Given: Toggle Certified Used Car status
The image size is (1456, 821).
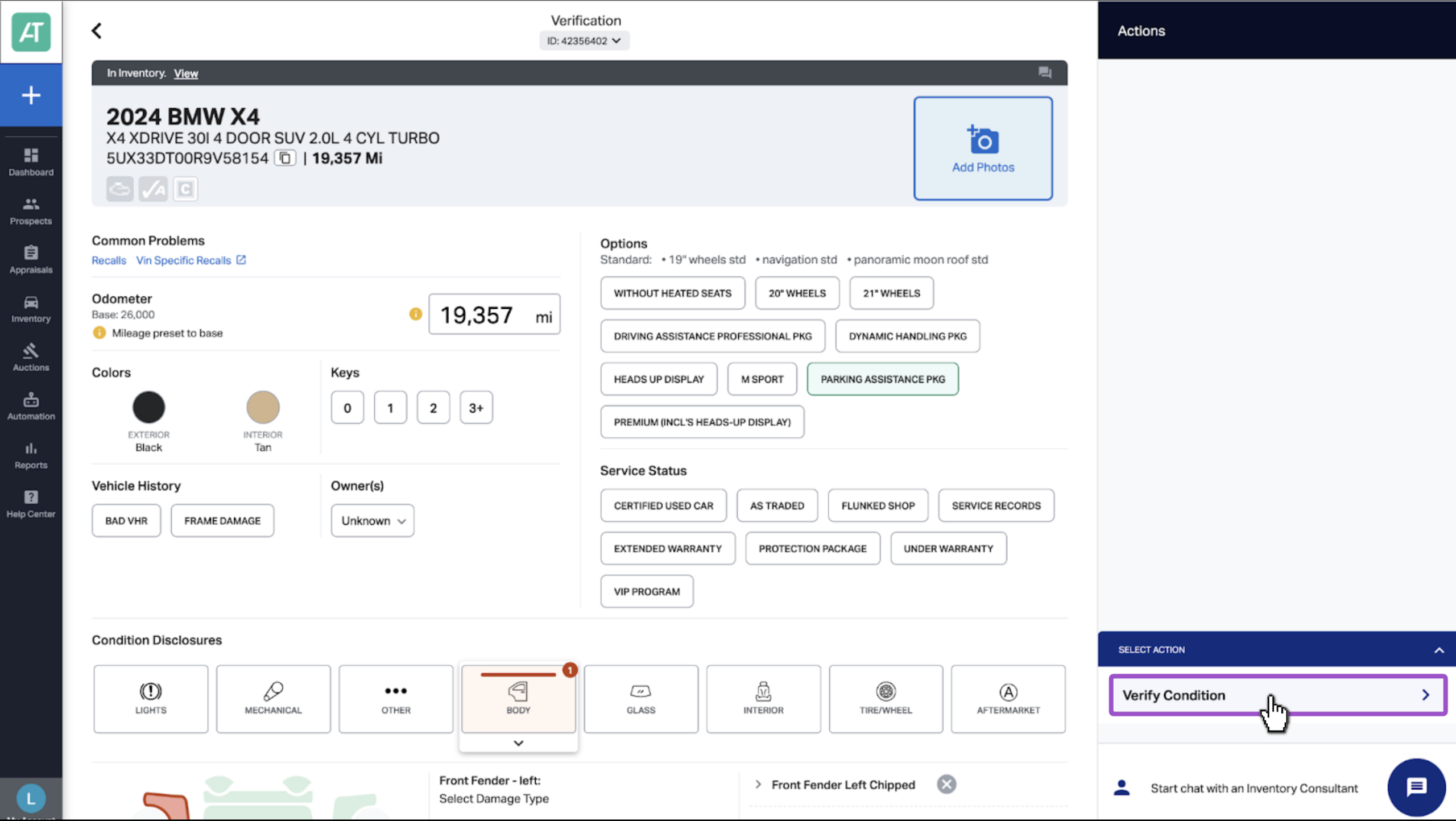Looking at the screenshot, I should click(x=663, y=505).
